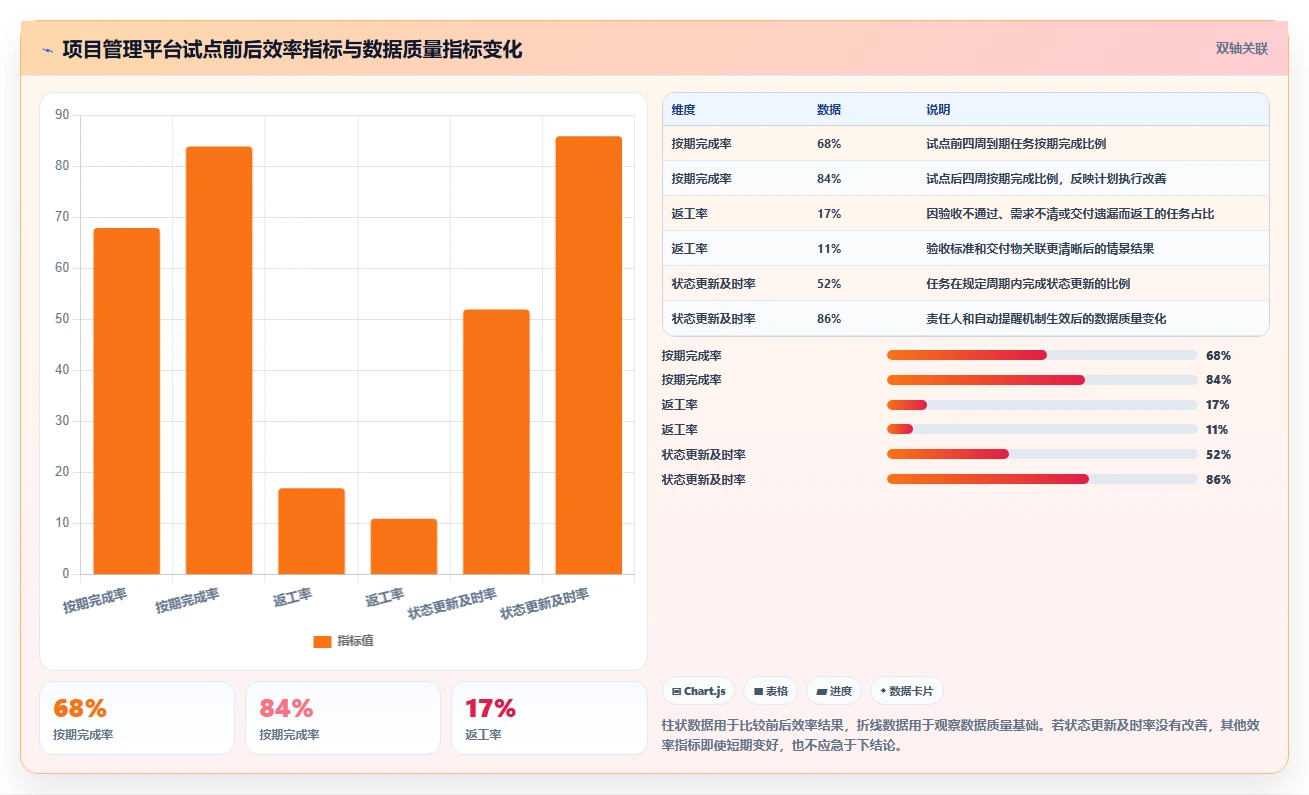Click the 17% 返工率 progress bar
The height and width of the screenshot is (795, 1309).
tap(1042, 405)
